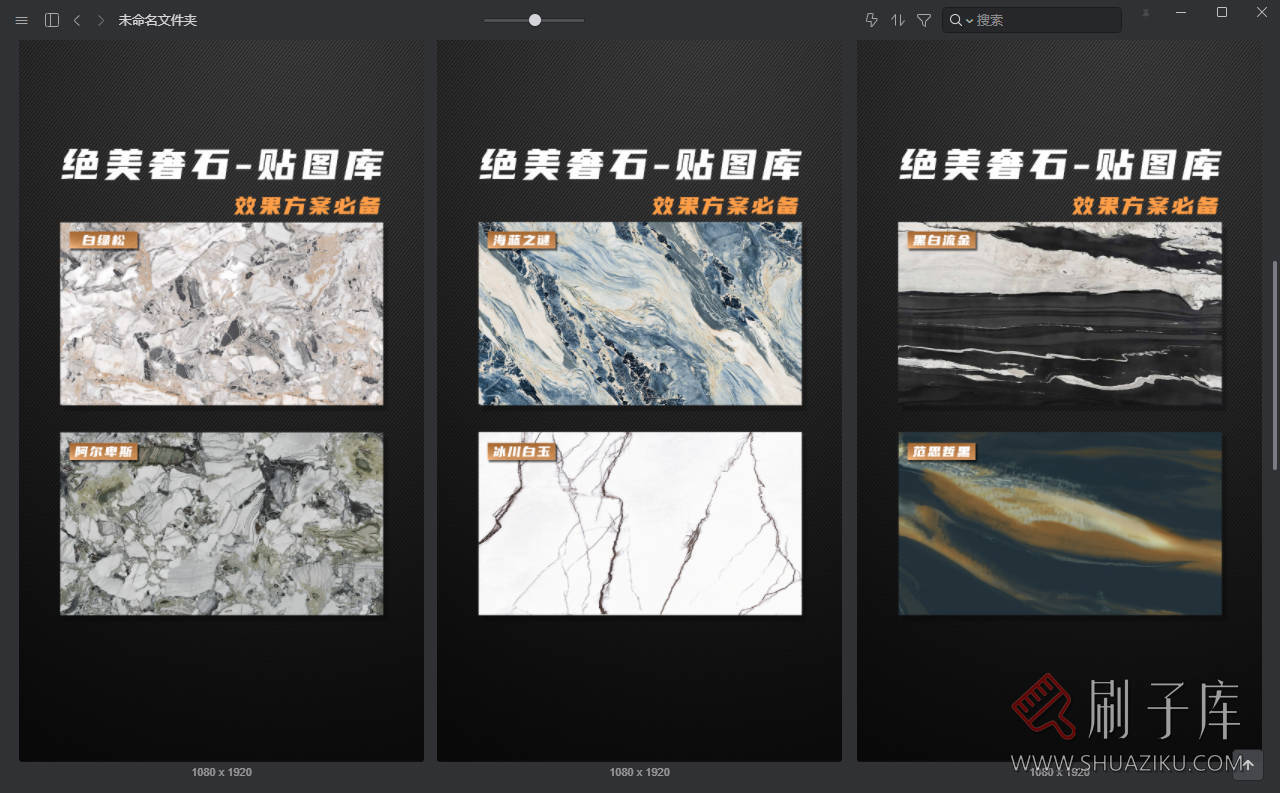Screen dimensions: 1280x793
Task: Open the 海蓝之谜 blue marble image
Action: coord(639,313)
